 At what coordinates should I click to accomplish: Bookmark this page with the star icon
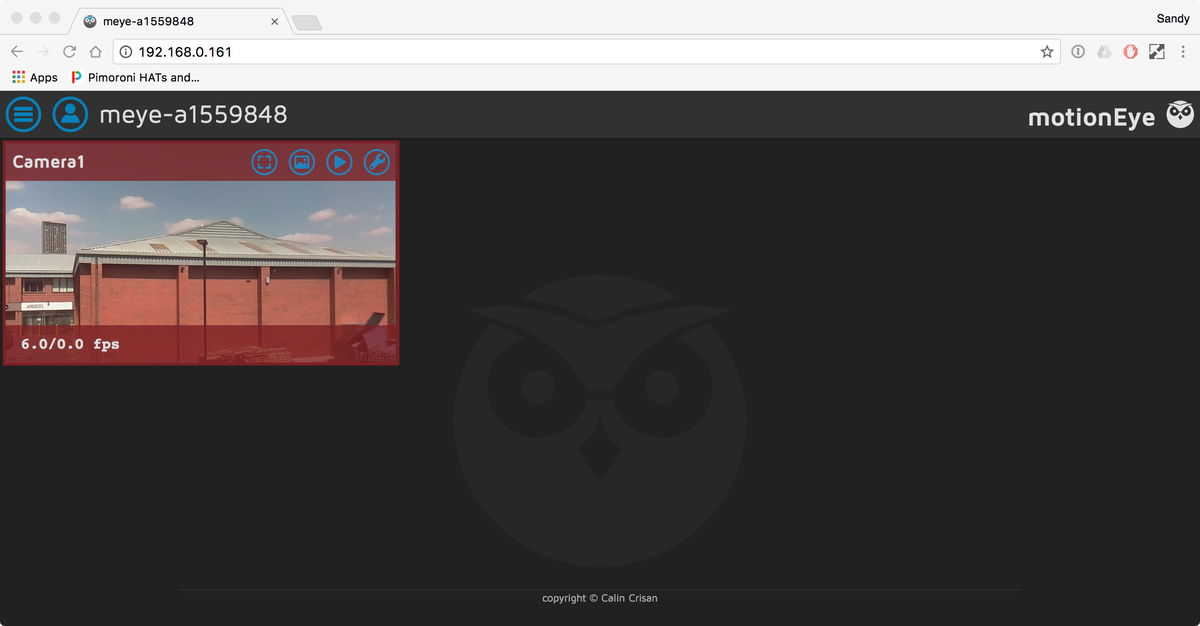point(1046,51)
